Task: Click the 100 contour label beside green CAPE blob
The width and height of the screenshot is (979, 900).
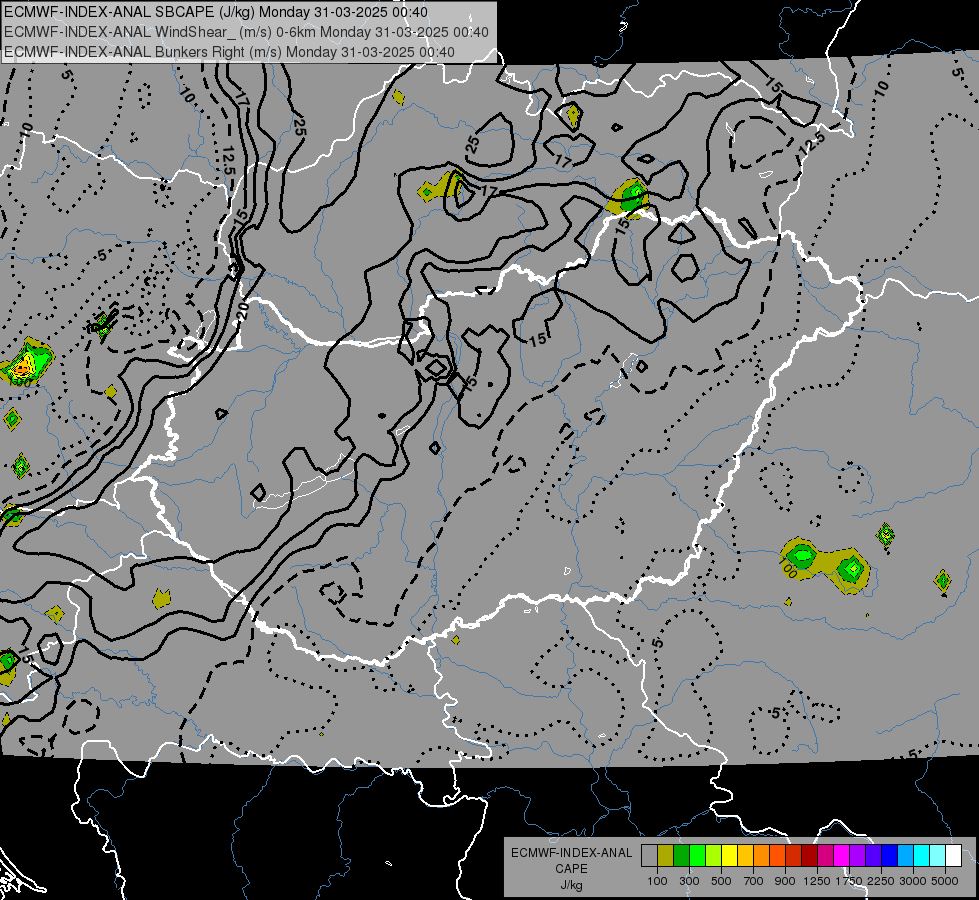Action: point(788,567)
